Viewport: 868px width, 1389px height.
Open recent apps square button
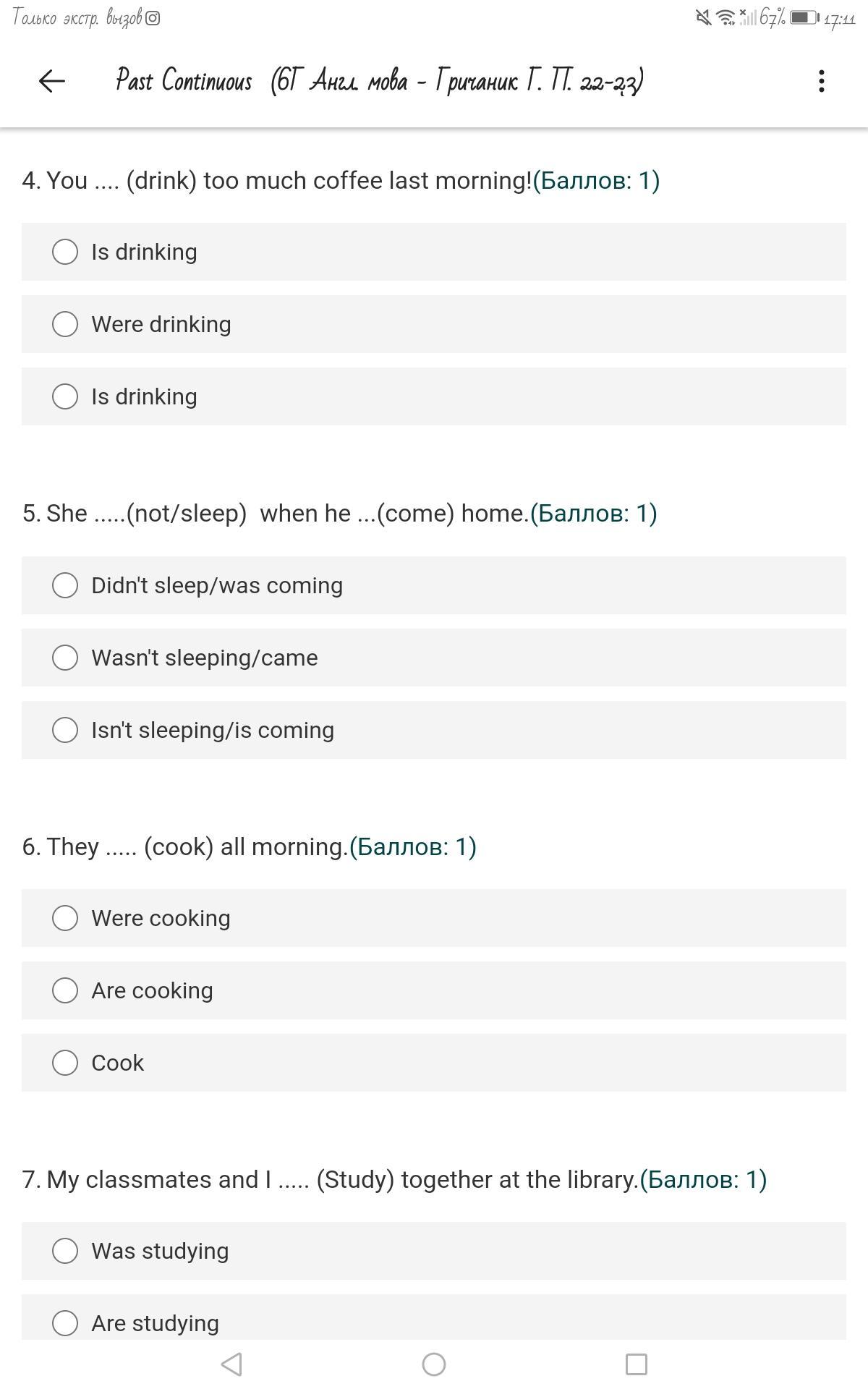pyautogui.click(x=636, y=1364)
